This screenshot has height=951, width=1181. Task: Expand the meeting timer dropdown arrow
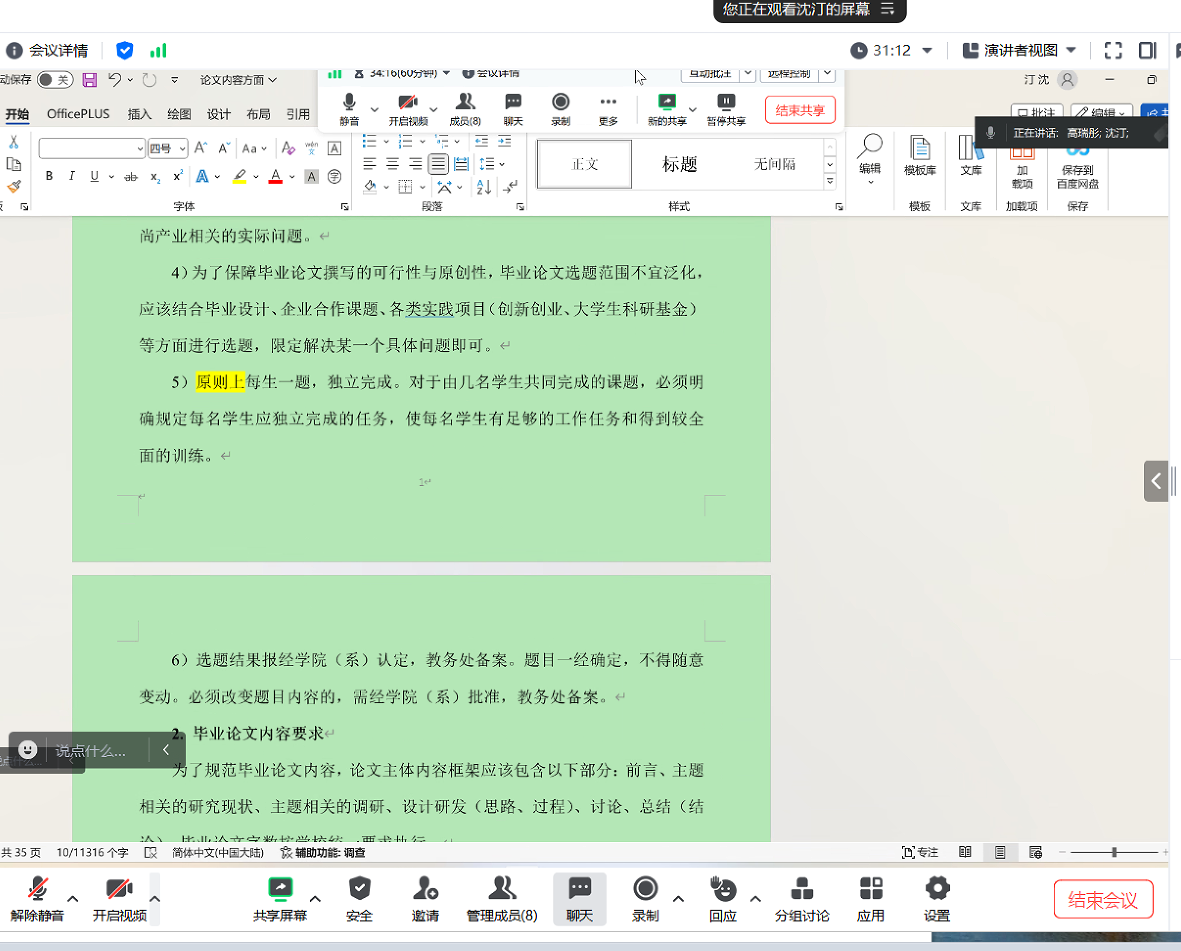(927, 50)
